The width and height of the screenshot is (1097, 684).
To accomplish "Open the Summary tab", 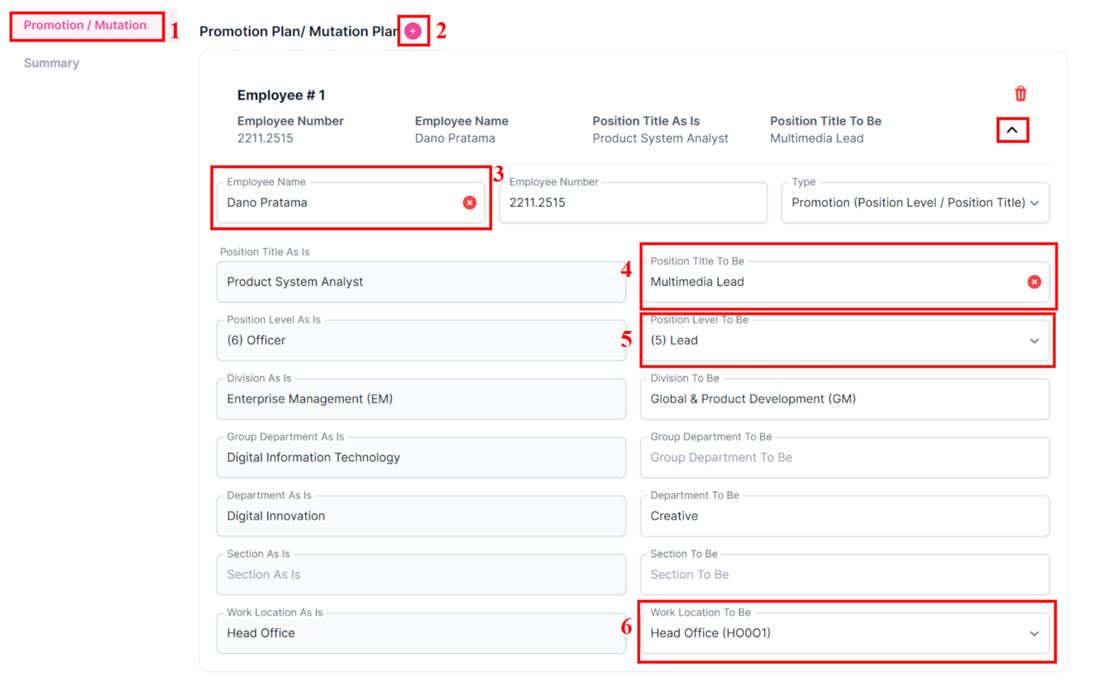I will [x=51, y=63].
